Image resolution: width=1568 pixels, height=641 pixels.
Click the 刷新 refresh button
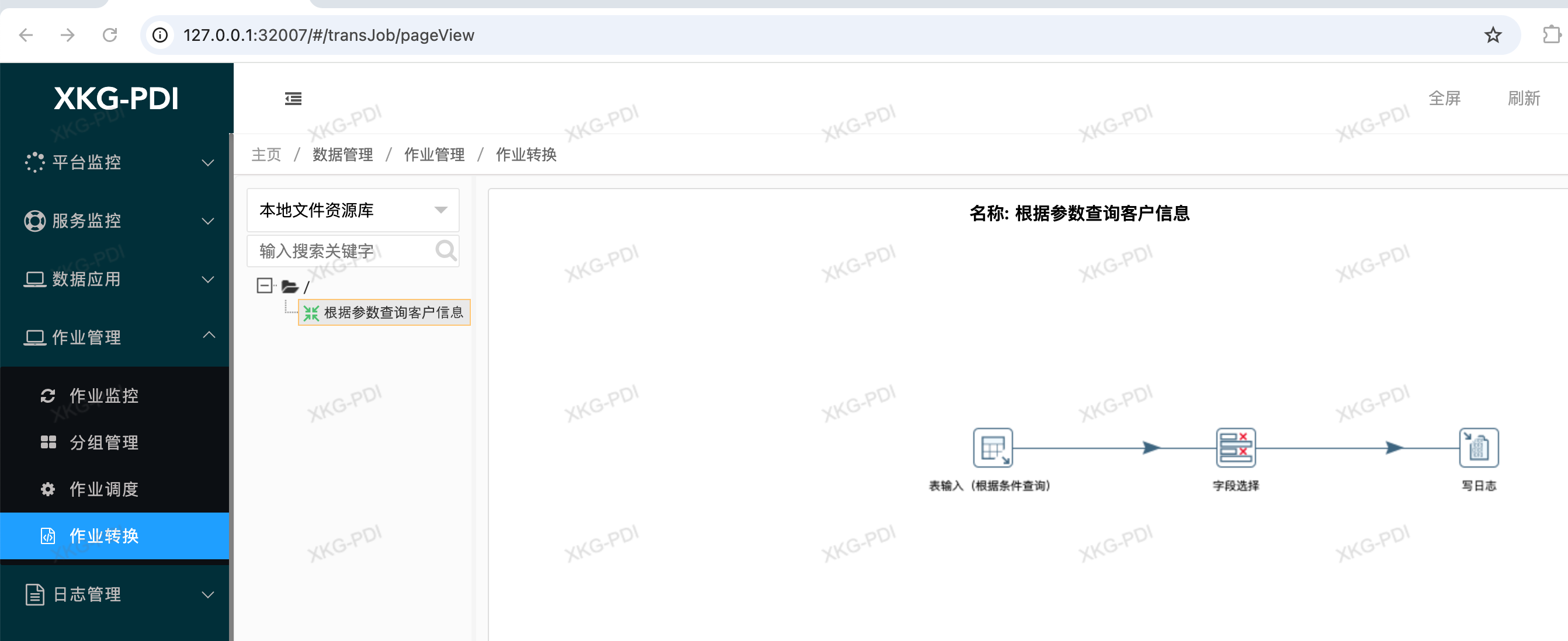coord(1523,99)
